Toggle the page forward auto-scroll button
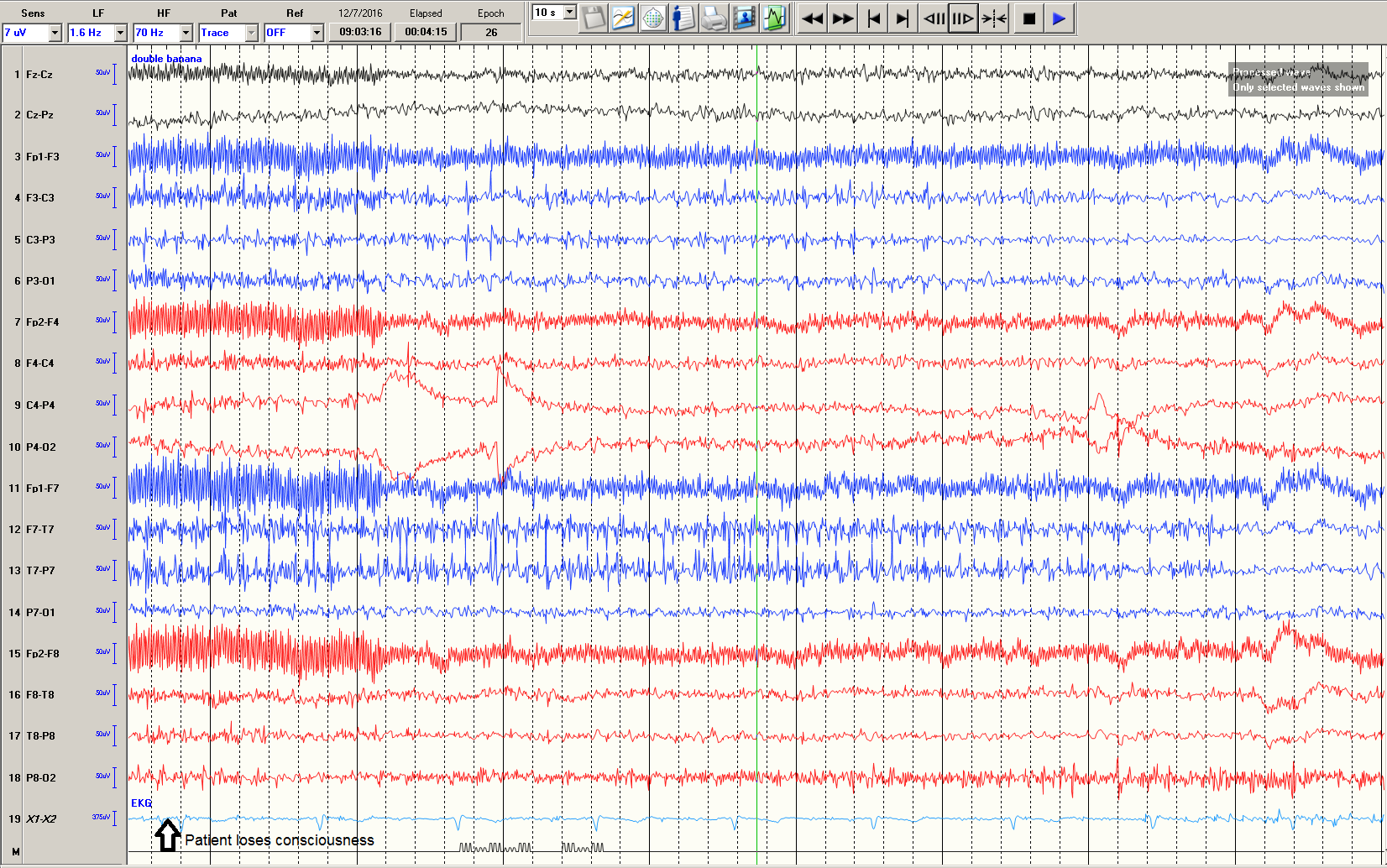This screenshot has width=1387, height=868. tap(963, 18)
